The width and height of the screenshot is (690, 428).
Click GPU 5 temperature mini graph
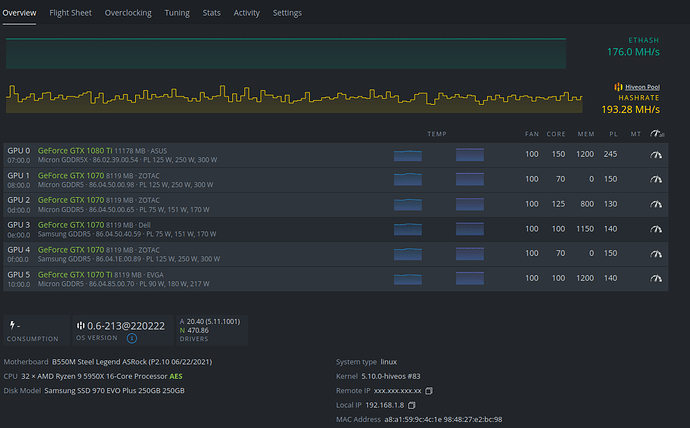(407, 278)
